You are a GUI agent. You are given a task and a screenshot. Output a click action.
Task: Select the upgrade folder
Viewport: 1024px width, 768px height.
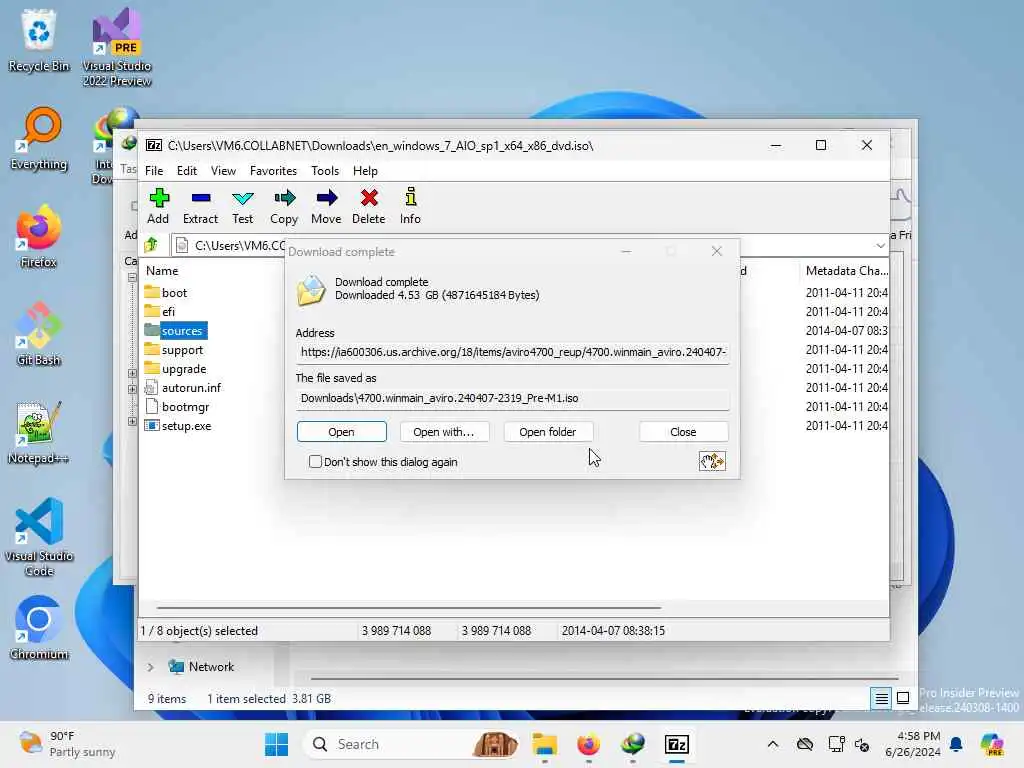pyautogui.click(x=175, y=368)
